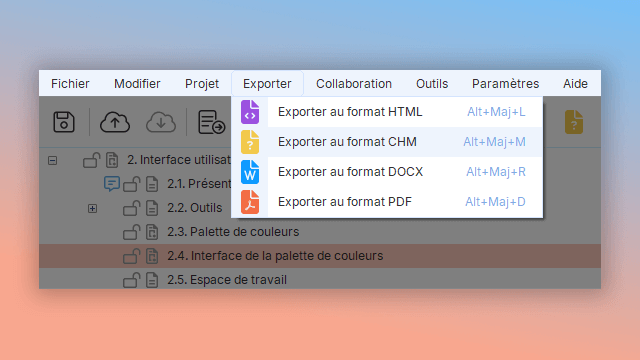Open the Paramètres menu
640x360 pixels.
click(505, 84)
